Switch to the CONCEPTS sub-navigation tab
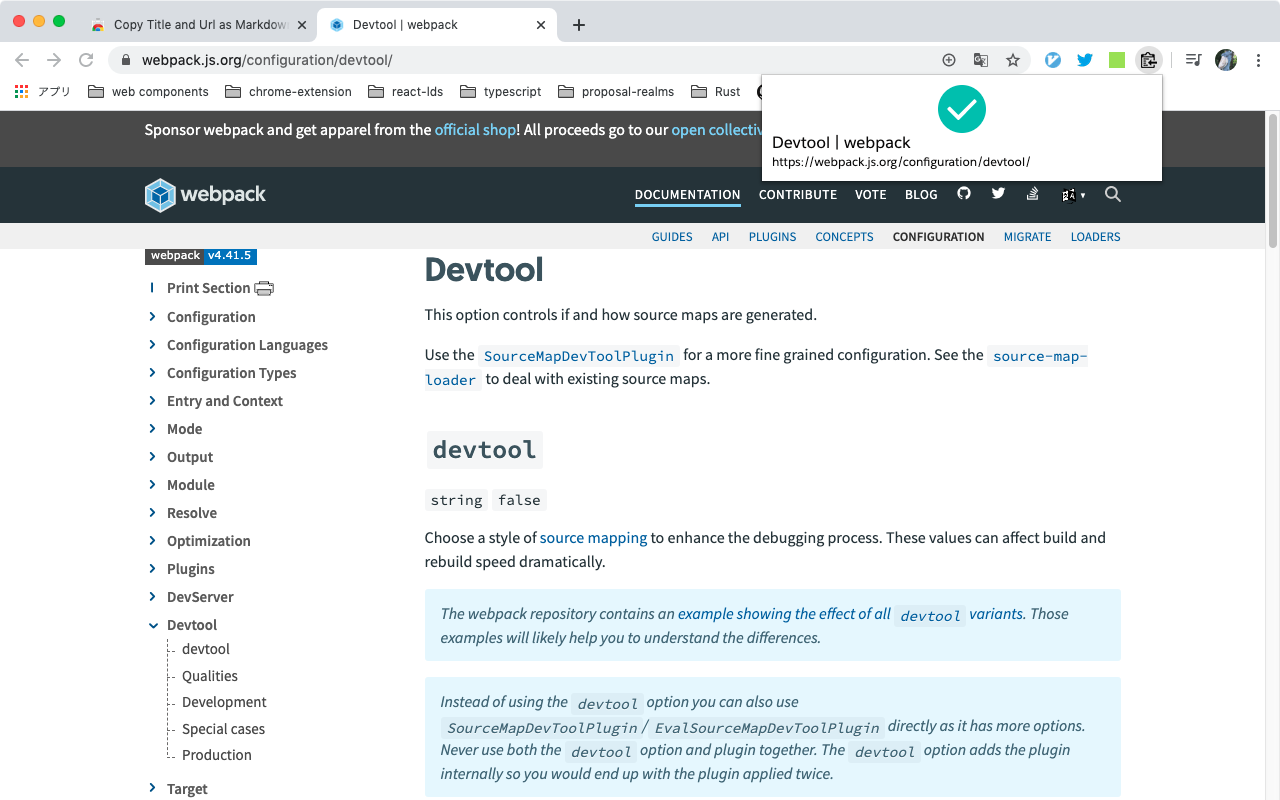 pyautogui.click(x=845, y=237)
